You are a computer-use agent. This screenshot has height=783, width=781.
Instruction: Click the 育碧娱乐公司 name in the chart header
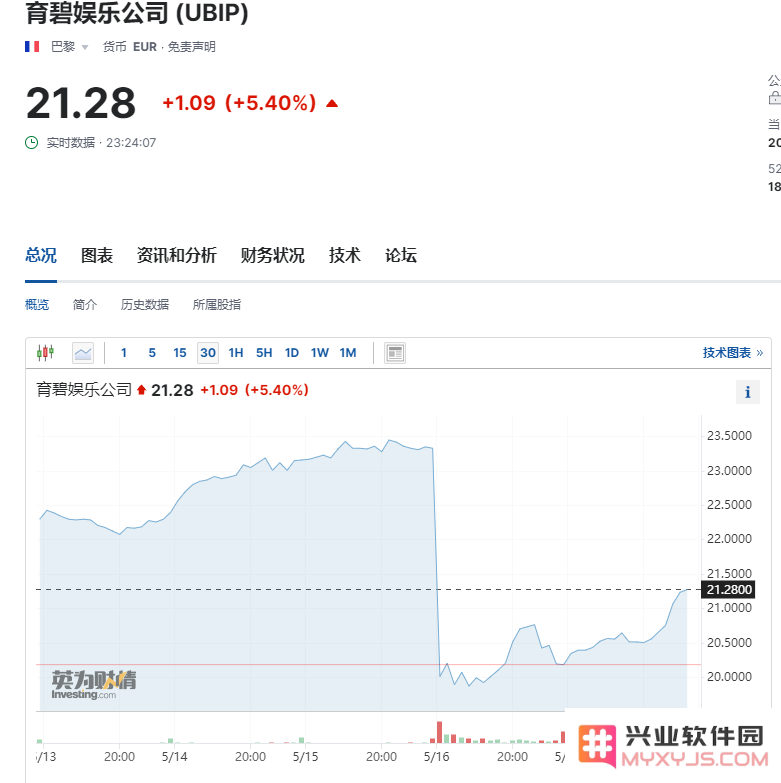[x=84, y=390]
